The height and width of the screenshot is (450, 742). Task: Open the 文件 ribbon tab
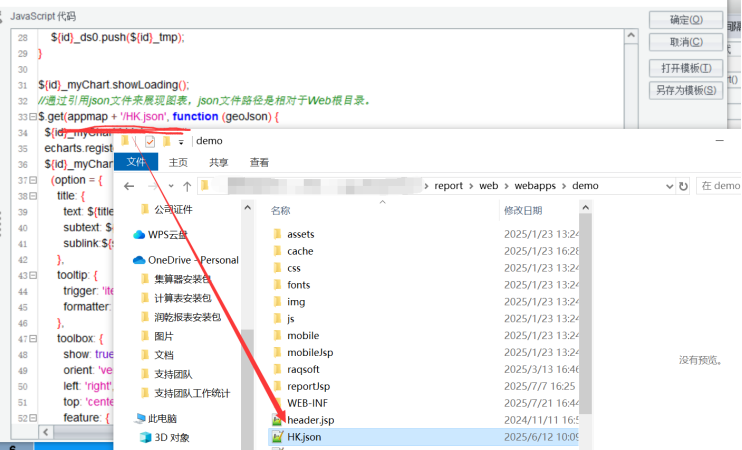pos(136,162)
